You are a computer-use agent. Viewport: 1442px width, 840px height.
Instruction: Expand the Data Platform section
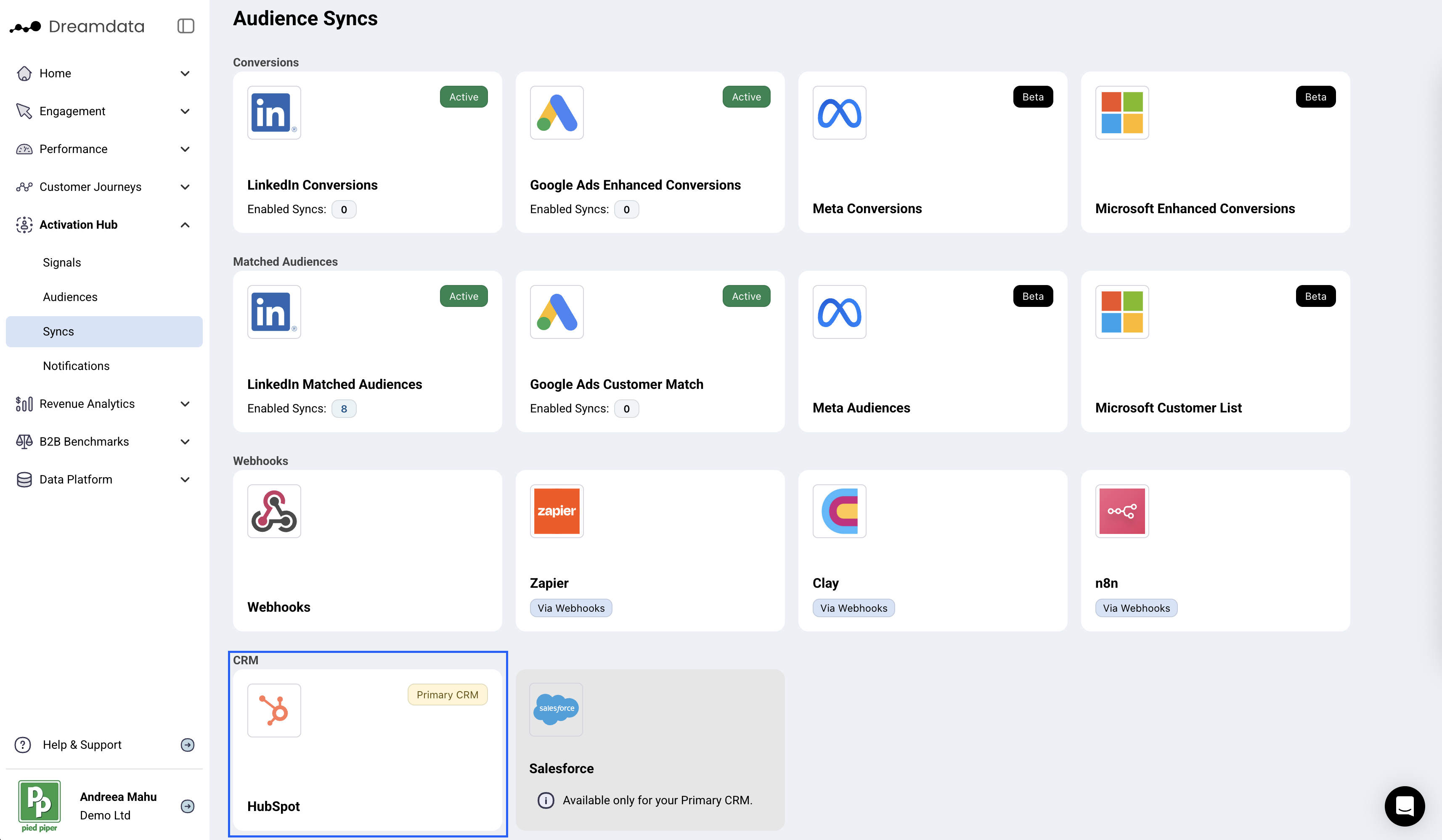point(185,479)
